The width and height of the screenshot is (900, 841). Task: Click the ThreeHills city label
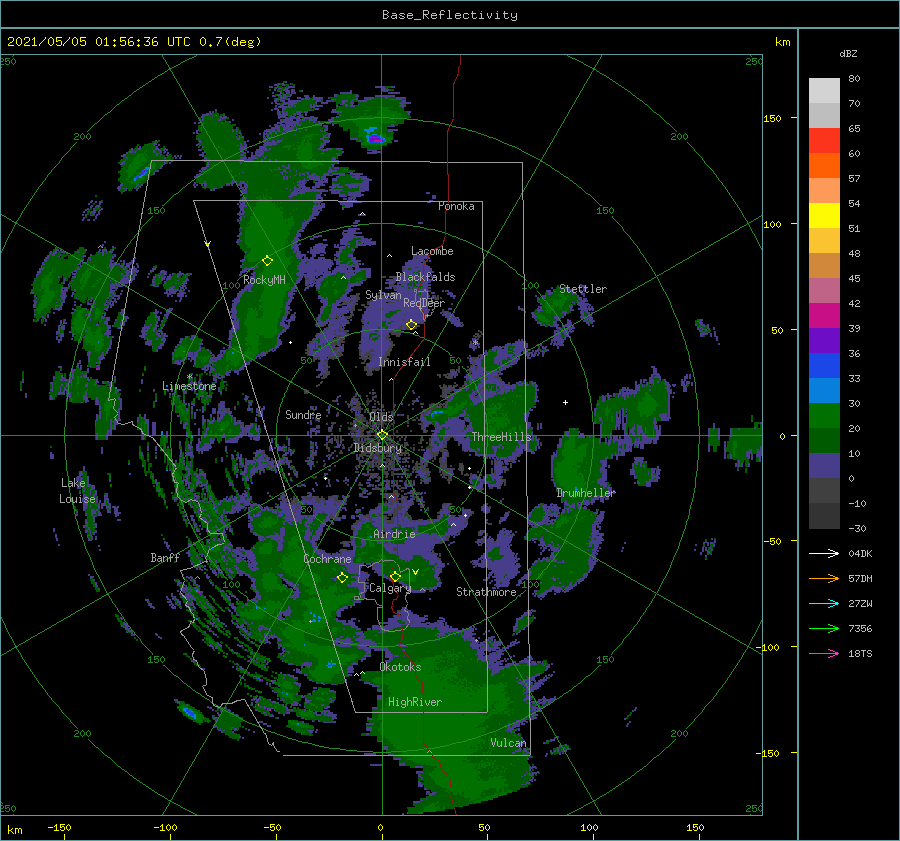click(x=502, y=437)
